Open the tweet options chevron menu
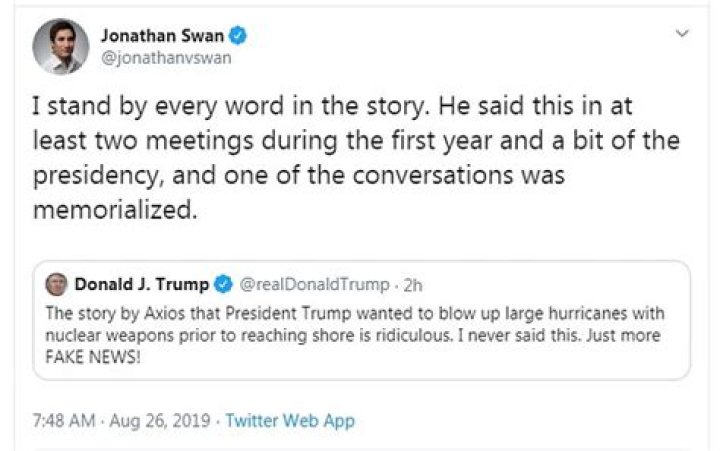This screenshot has height=451, width=720. tap(683, 33)
